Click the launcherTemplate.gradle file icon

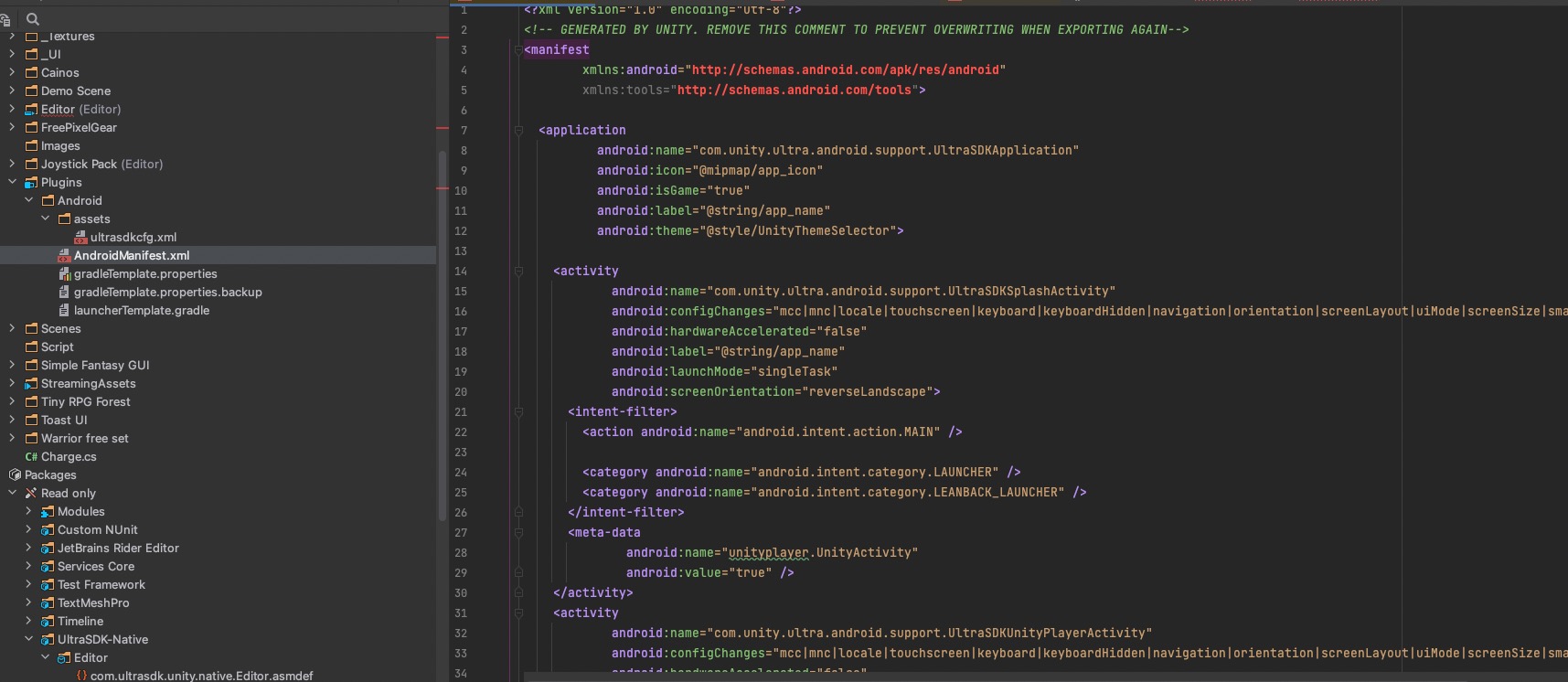coord(64,311)
